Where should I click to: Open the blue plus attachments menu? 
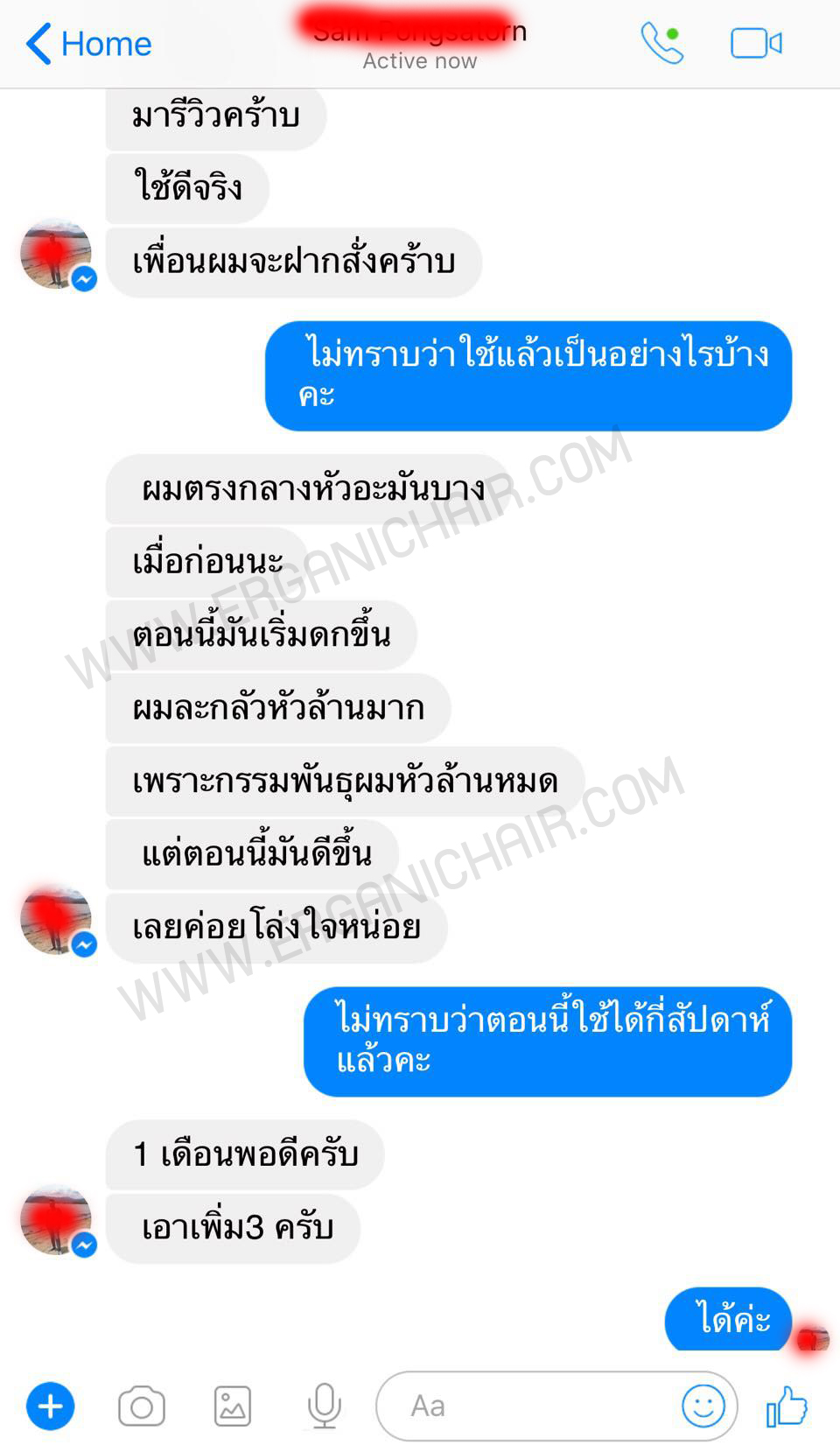51,1406
